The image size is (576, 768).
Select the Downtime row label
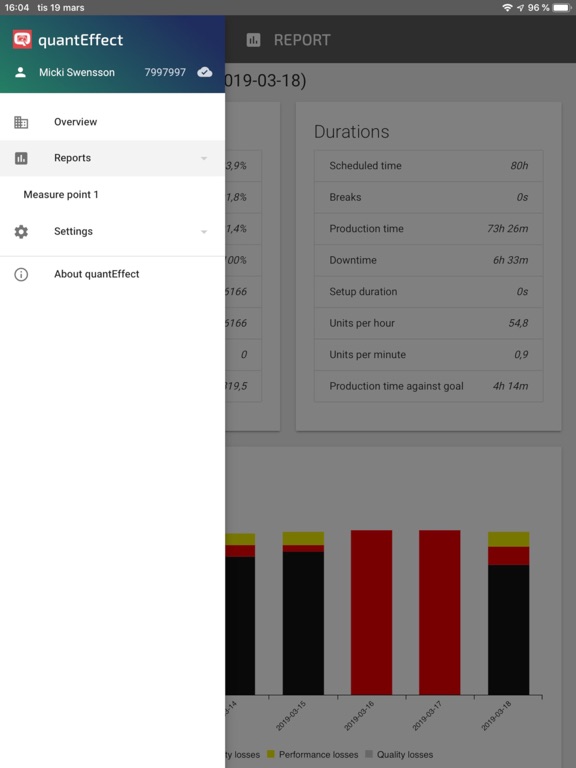tap(353, 260)
